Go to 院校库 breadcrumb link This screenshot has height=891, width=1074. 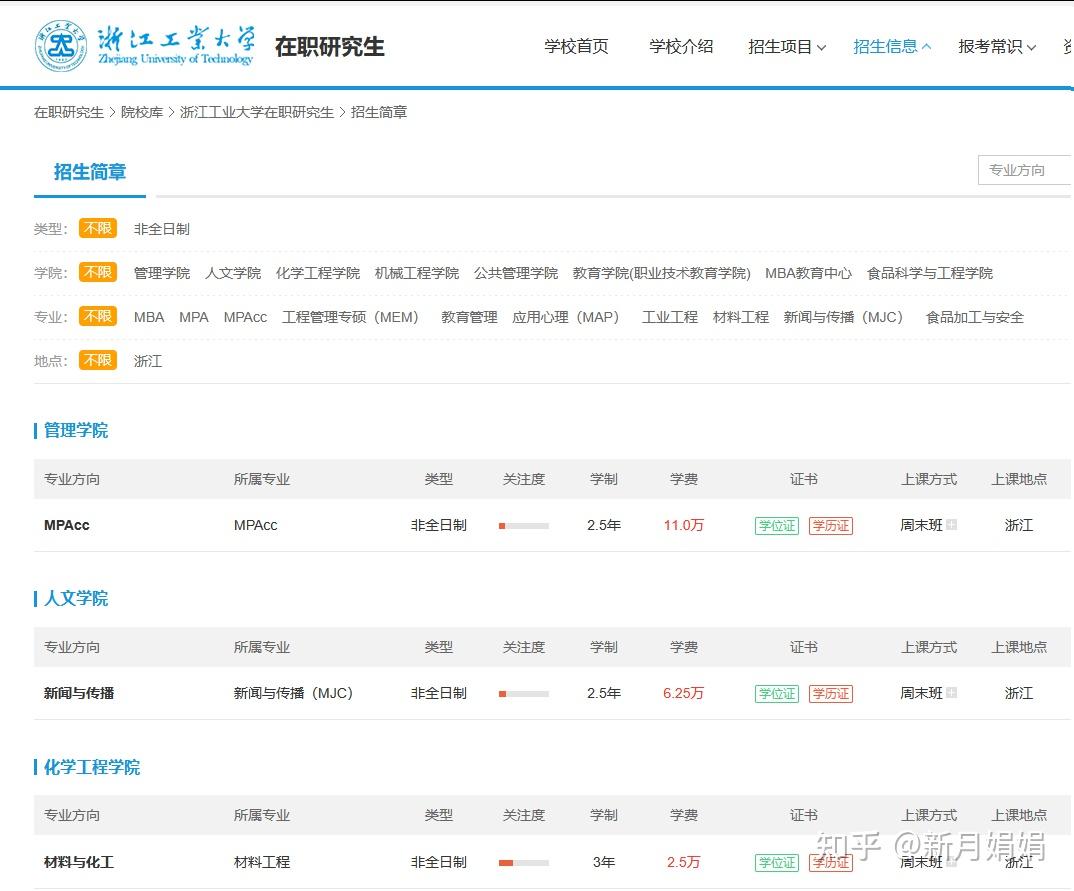coord(142,112)
